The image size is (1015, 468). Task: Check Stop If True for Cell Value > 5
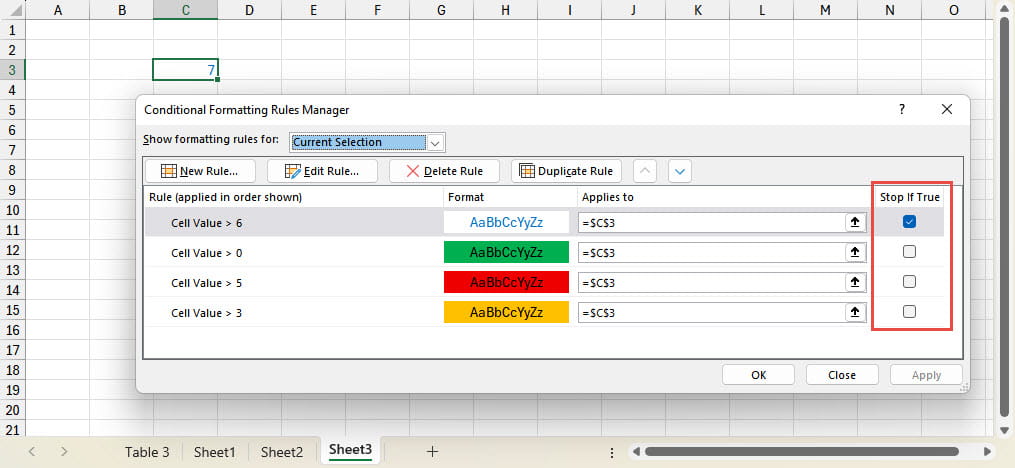pyautogui.click(x=909, y=282)
